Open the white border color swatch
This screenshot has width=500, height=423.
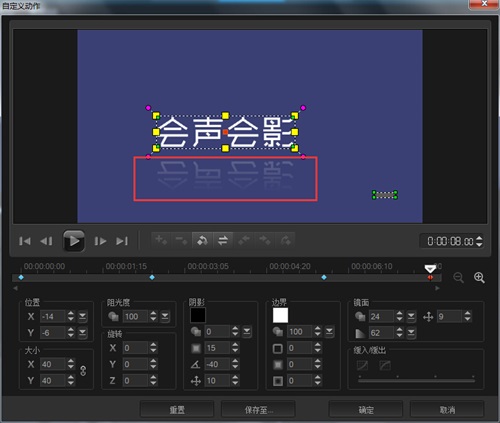(280, 315)
